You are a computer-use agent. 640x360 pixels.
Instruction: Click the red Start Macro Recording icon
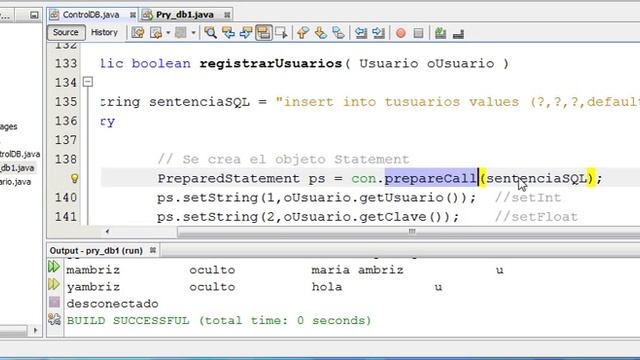(x=401, y=33)
